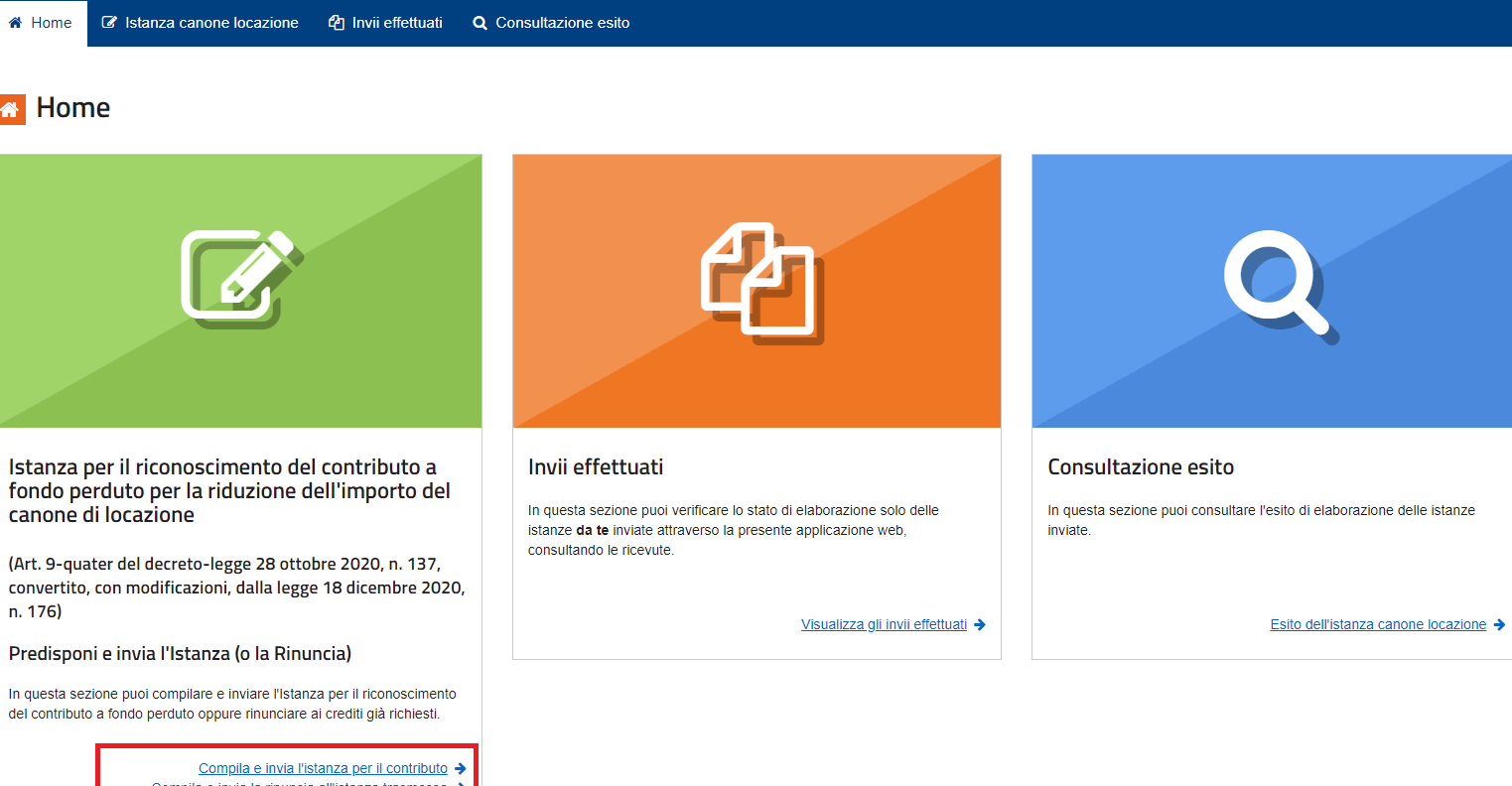Open Esito dell'istanza canone locazione link
The width and height of the screenshot is (1512, 786).
pos(1378,624)
